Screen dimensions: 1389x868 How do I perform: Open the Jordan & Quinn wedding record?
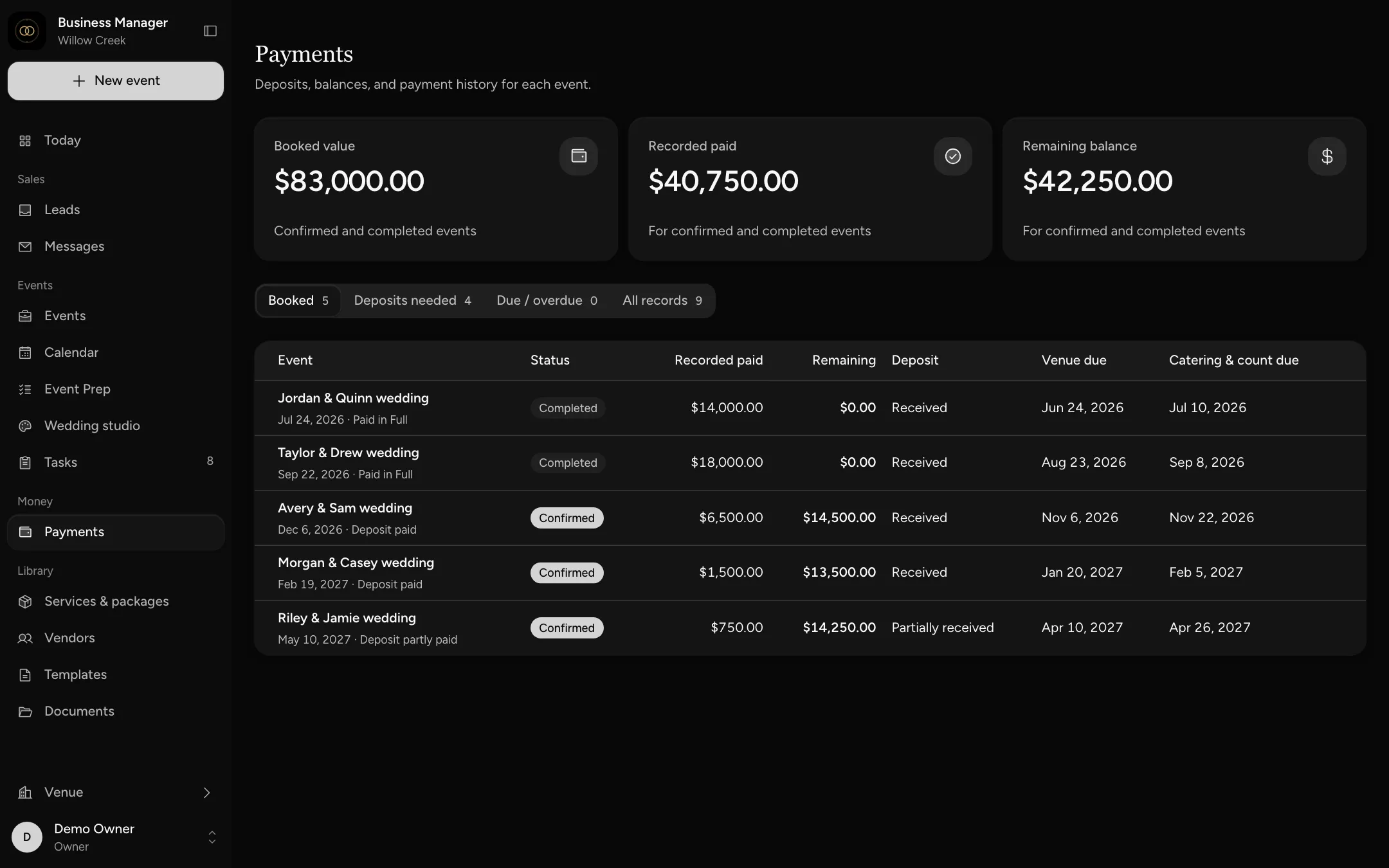coord(810,408)
